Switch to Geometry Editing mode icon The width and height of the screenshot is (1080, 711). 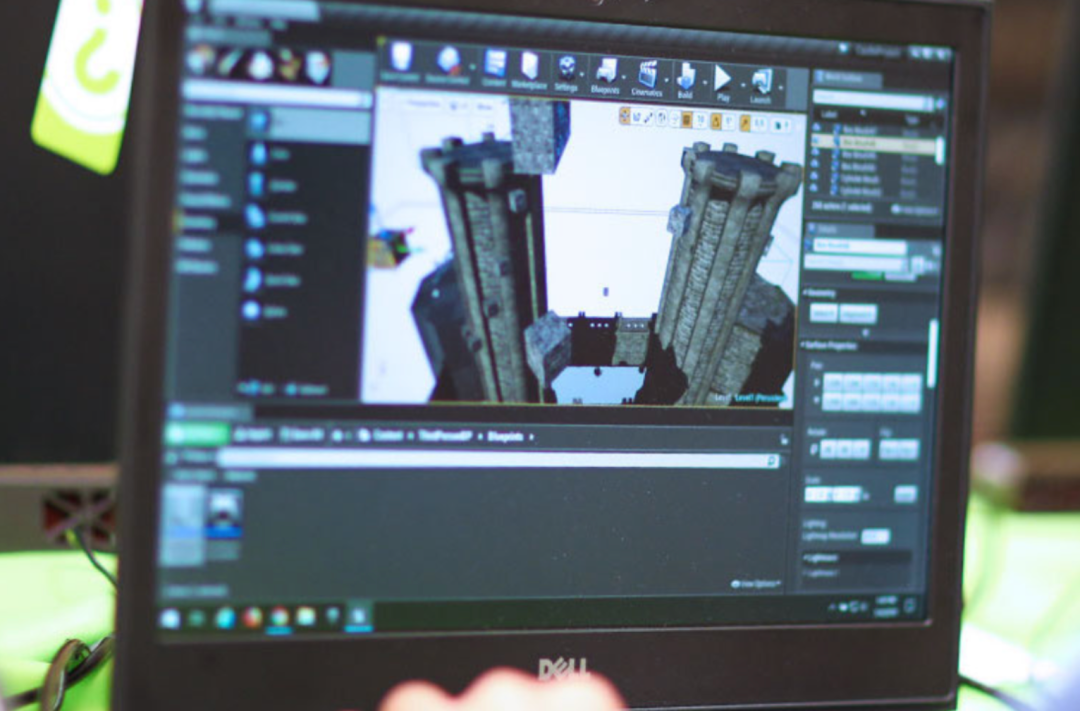[318, 68]
